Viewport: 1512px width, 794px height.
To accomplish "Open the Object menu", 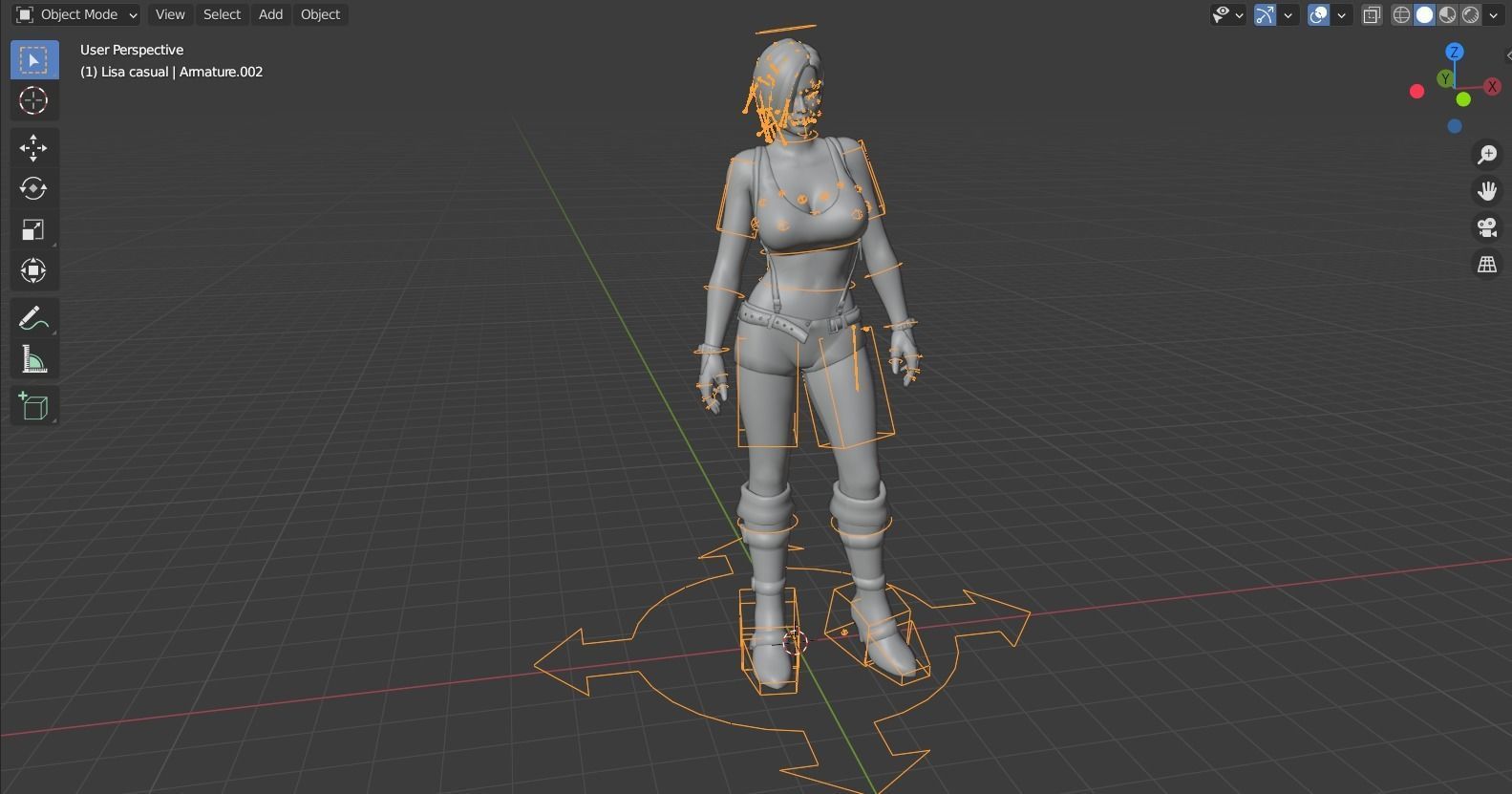I will point(320,14).
